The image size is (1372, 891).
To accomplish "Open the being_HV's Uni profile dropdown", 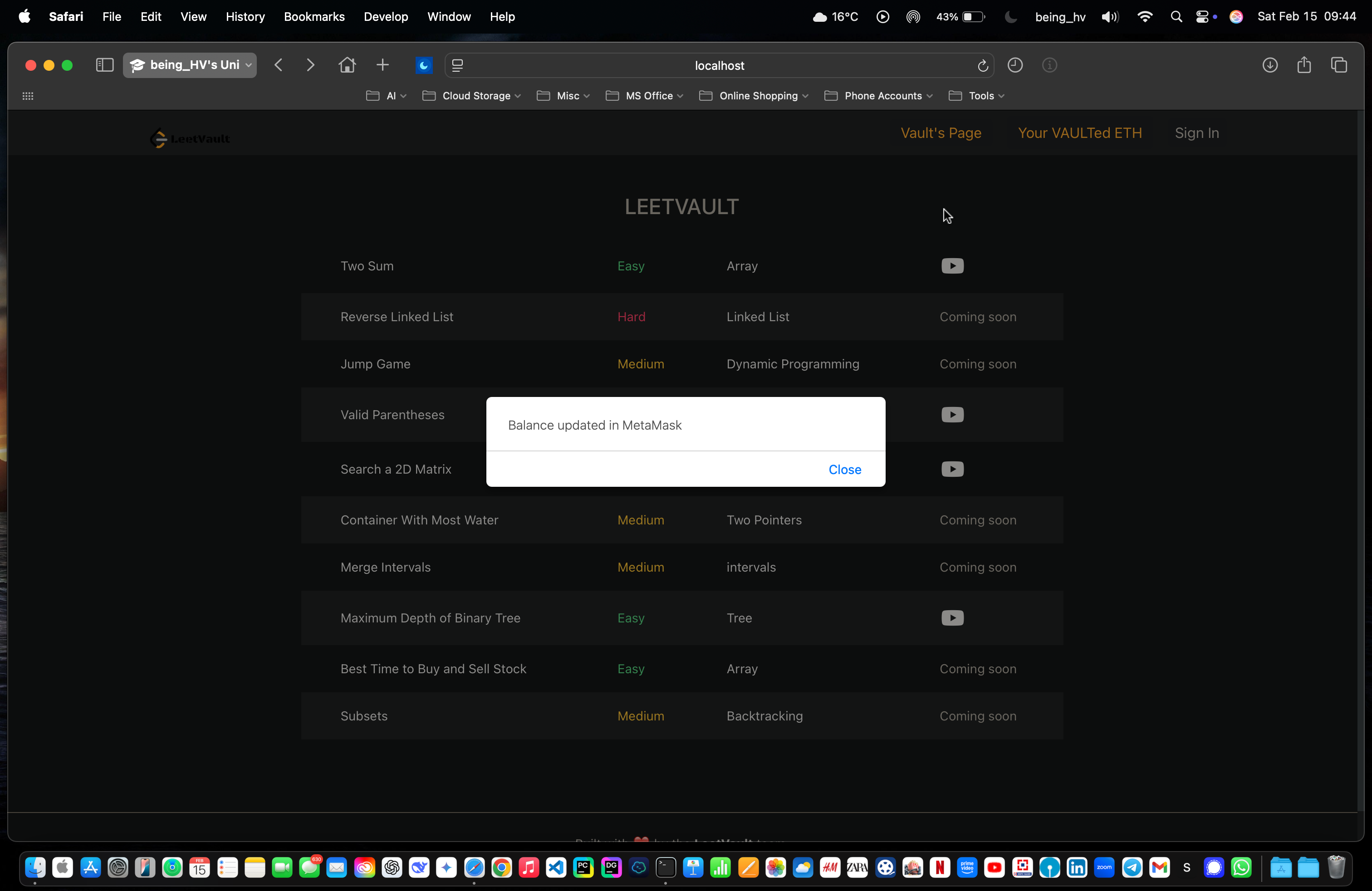I will [190, 65].
